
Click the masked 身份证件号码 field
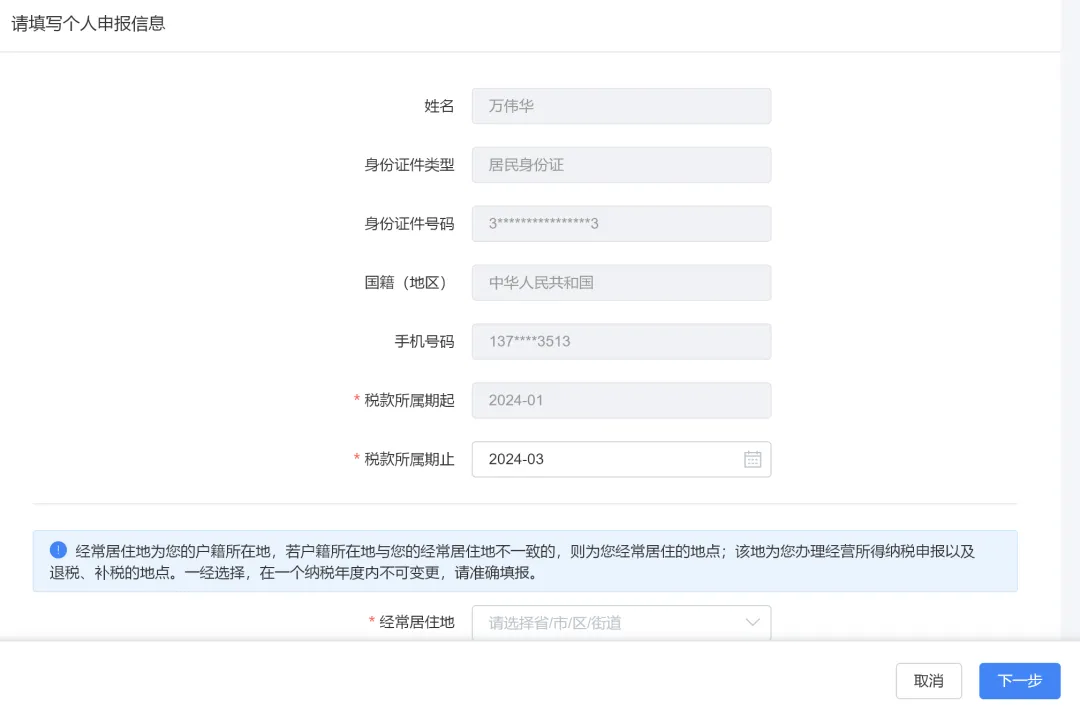click(x=621, y=223)
